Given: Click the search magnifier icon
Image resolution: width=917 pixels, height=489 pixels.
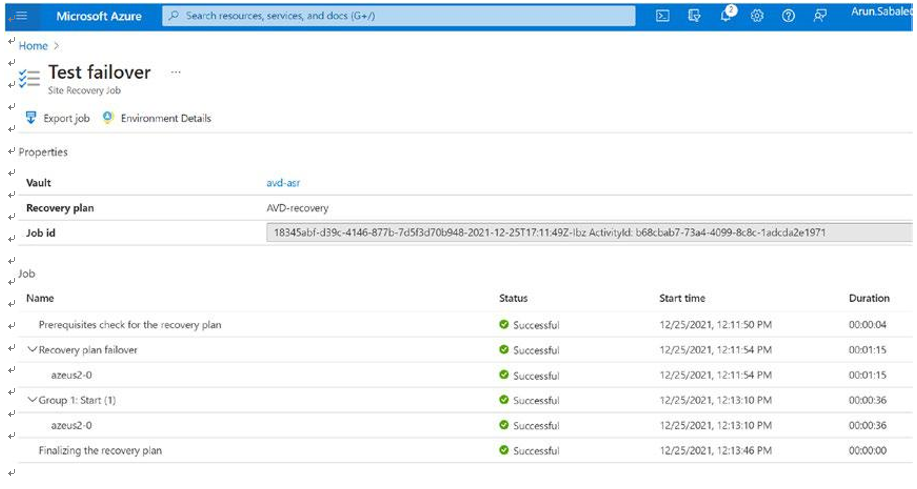Looking at the screenshot, I should [x=174, y=16].
